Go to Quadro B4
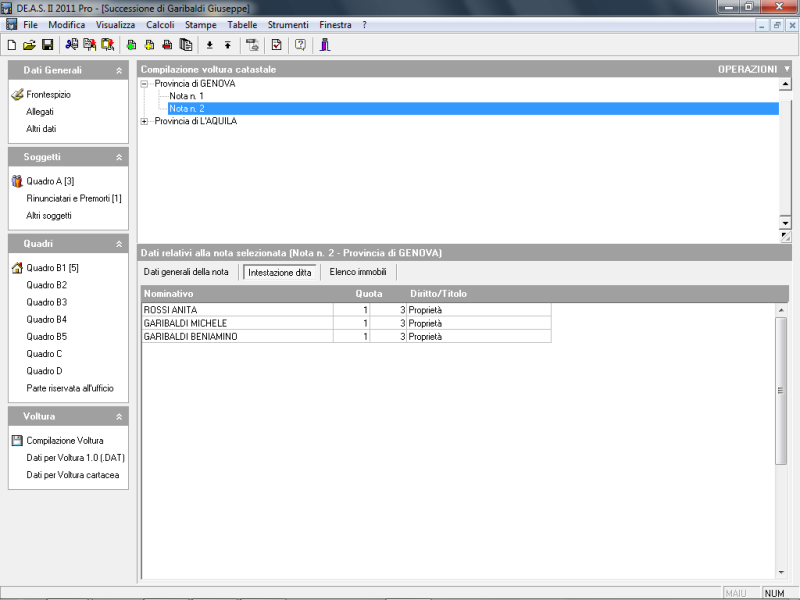 point(46,320)
